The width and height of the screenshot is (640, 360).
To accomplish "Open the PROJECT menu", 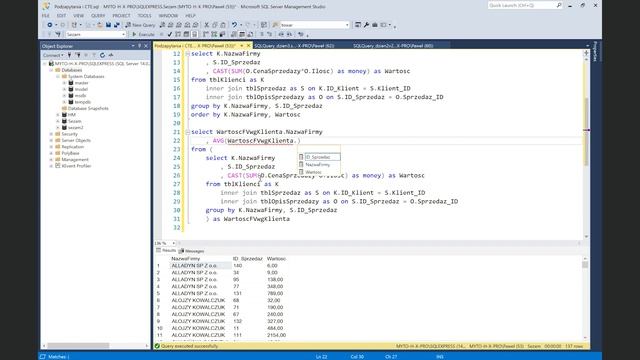I will pyautogui.click(x=121, y=16).
